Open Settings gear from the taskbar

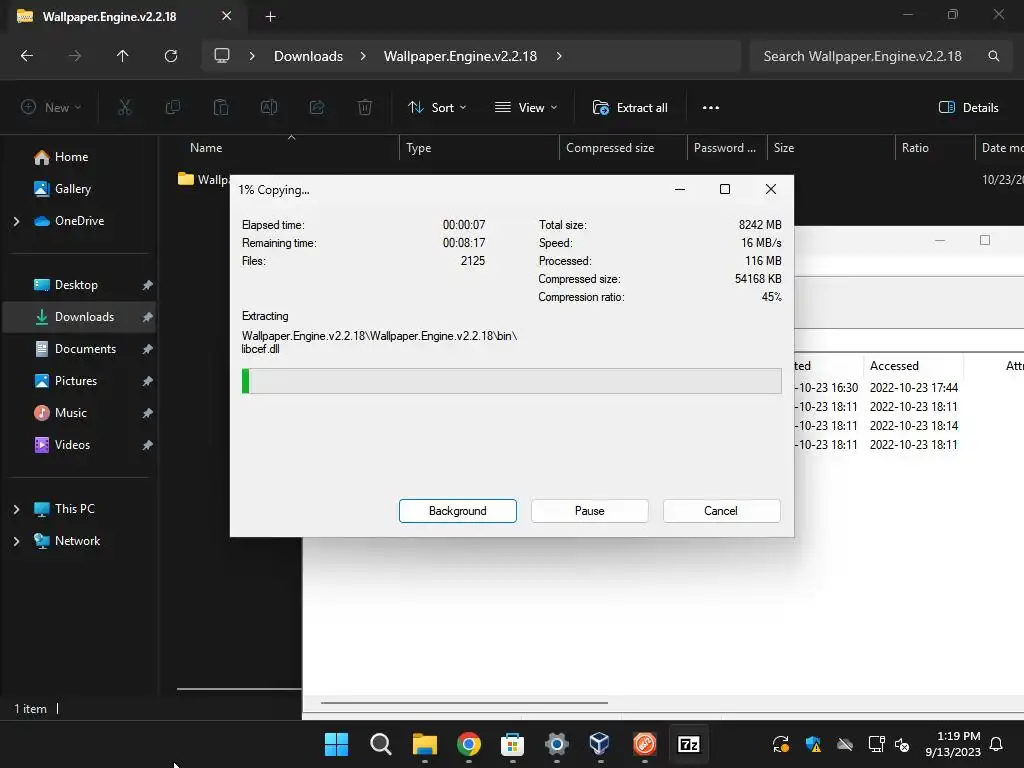[x=556, y=744]
